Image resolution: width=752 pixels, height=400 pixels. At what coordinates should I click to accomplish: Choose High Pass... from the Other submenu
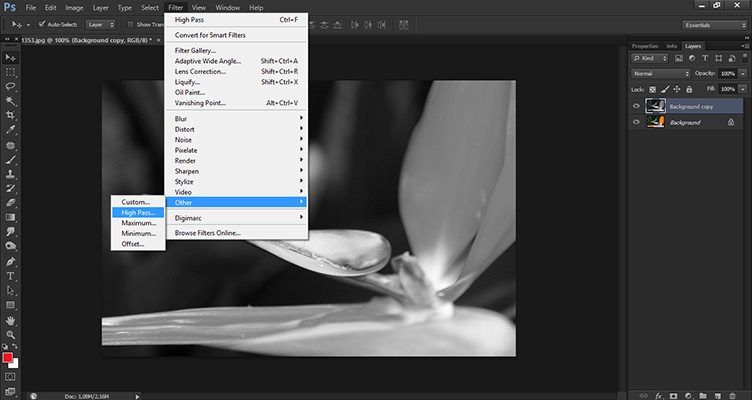pos(138,212)
